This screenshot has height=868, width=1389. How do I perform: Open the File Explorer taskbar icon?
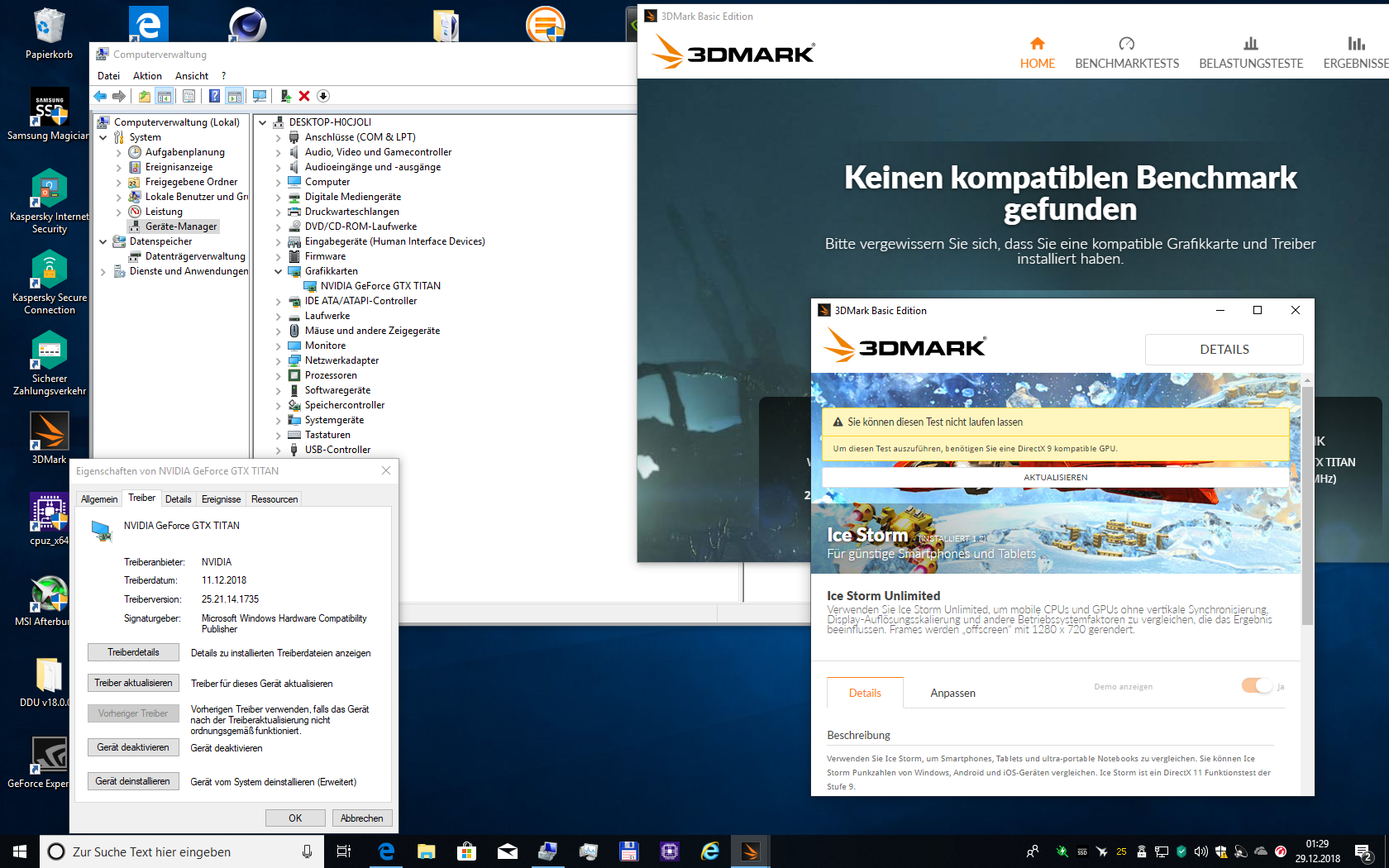(426, 851)
